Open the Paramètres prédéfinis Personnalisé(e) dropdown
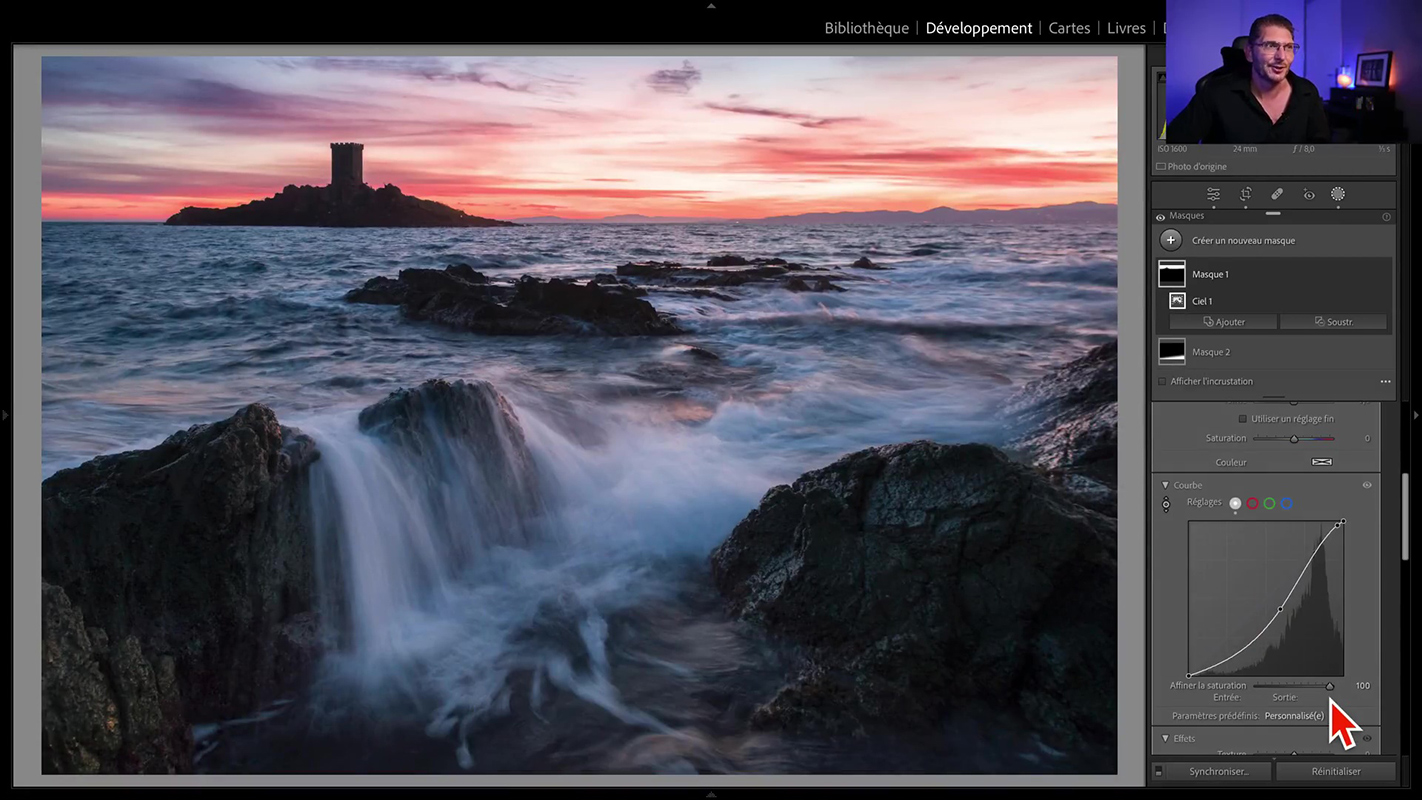Viewport: 1422px width, 800px height. point(1294,716)
